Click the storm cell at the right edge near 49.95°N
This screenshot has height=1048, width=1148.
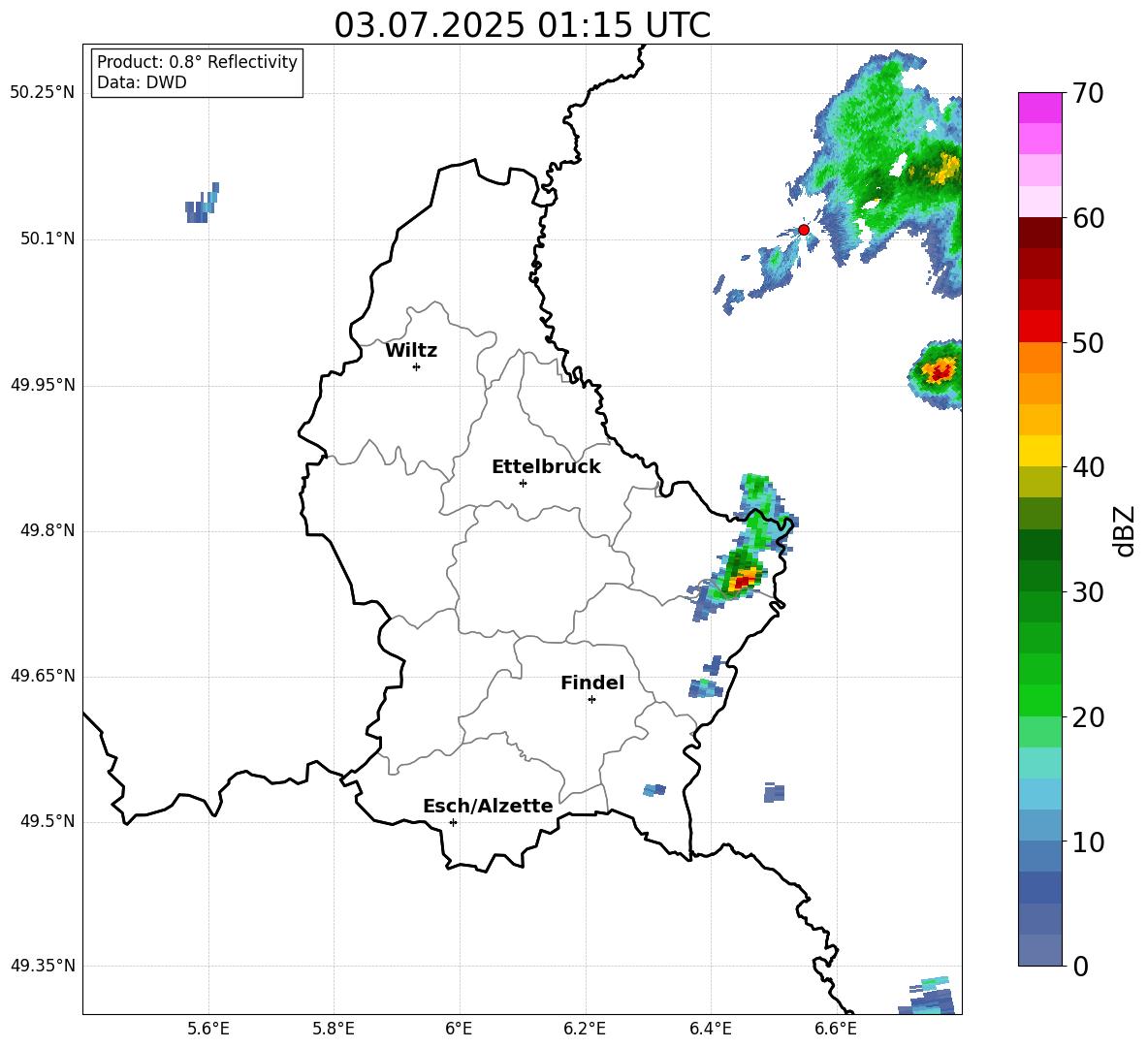pyautogui.click(x=938, y=373)
